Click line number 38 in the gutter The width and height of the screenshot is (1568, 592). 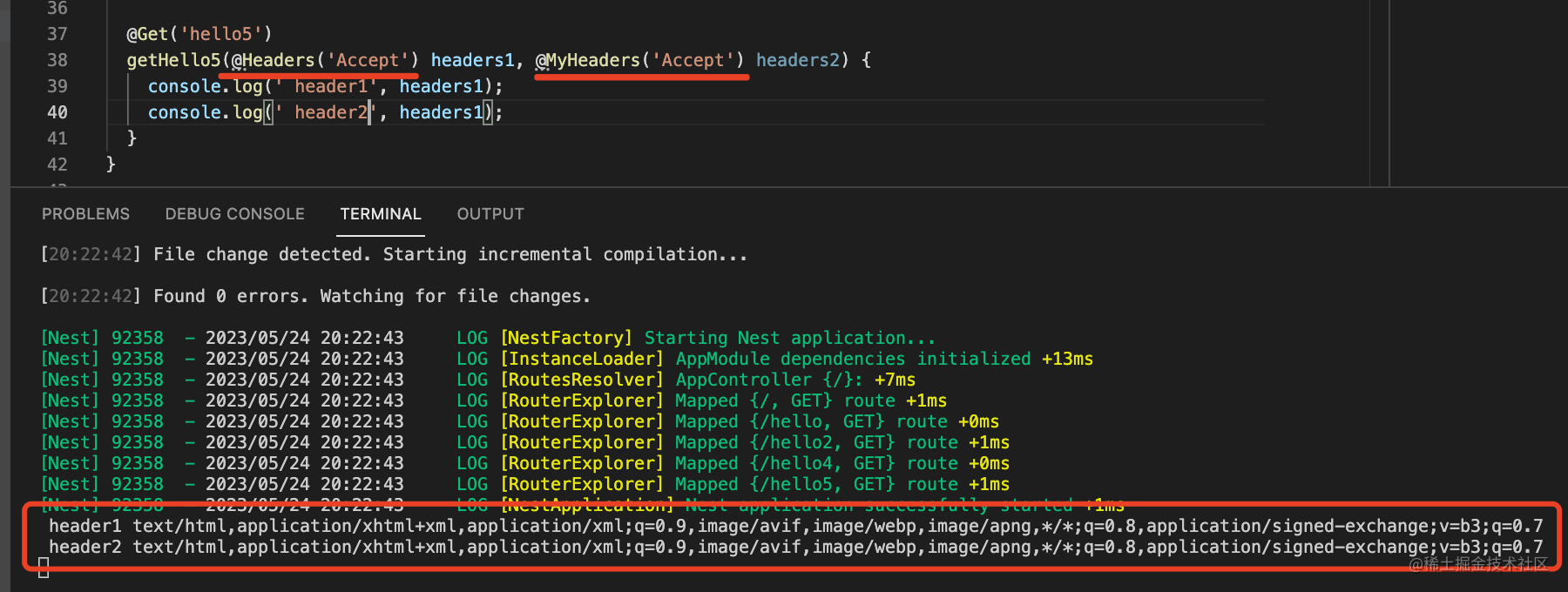click(57, 60)
